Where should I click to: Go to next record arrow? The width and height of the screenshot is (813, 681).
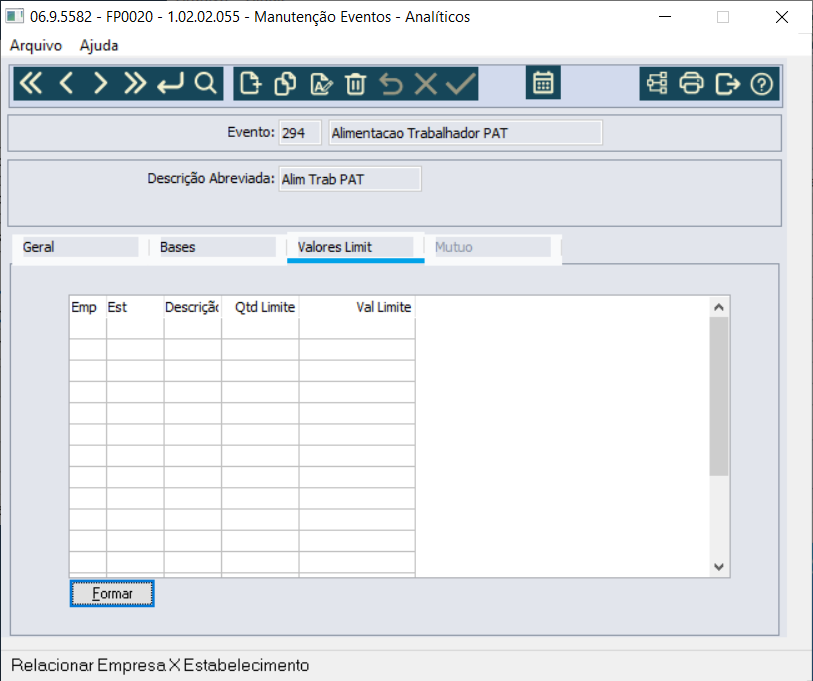[x=101, y=84]
